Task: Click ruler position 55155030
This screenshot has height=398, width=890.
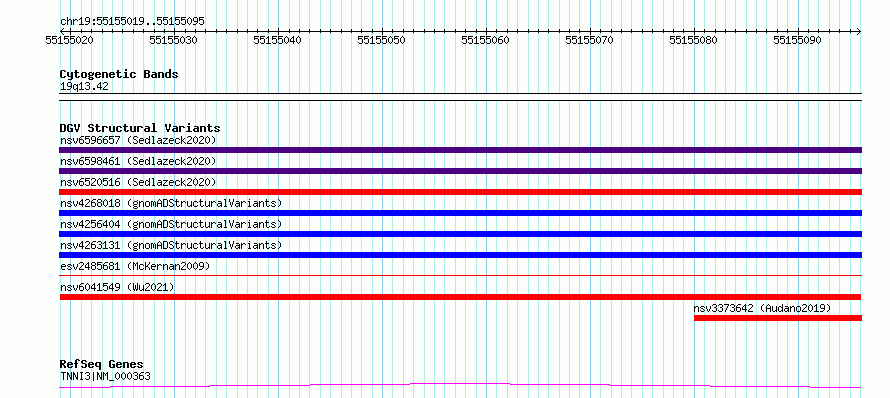Action: (x=174, y=40)
